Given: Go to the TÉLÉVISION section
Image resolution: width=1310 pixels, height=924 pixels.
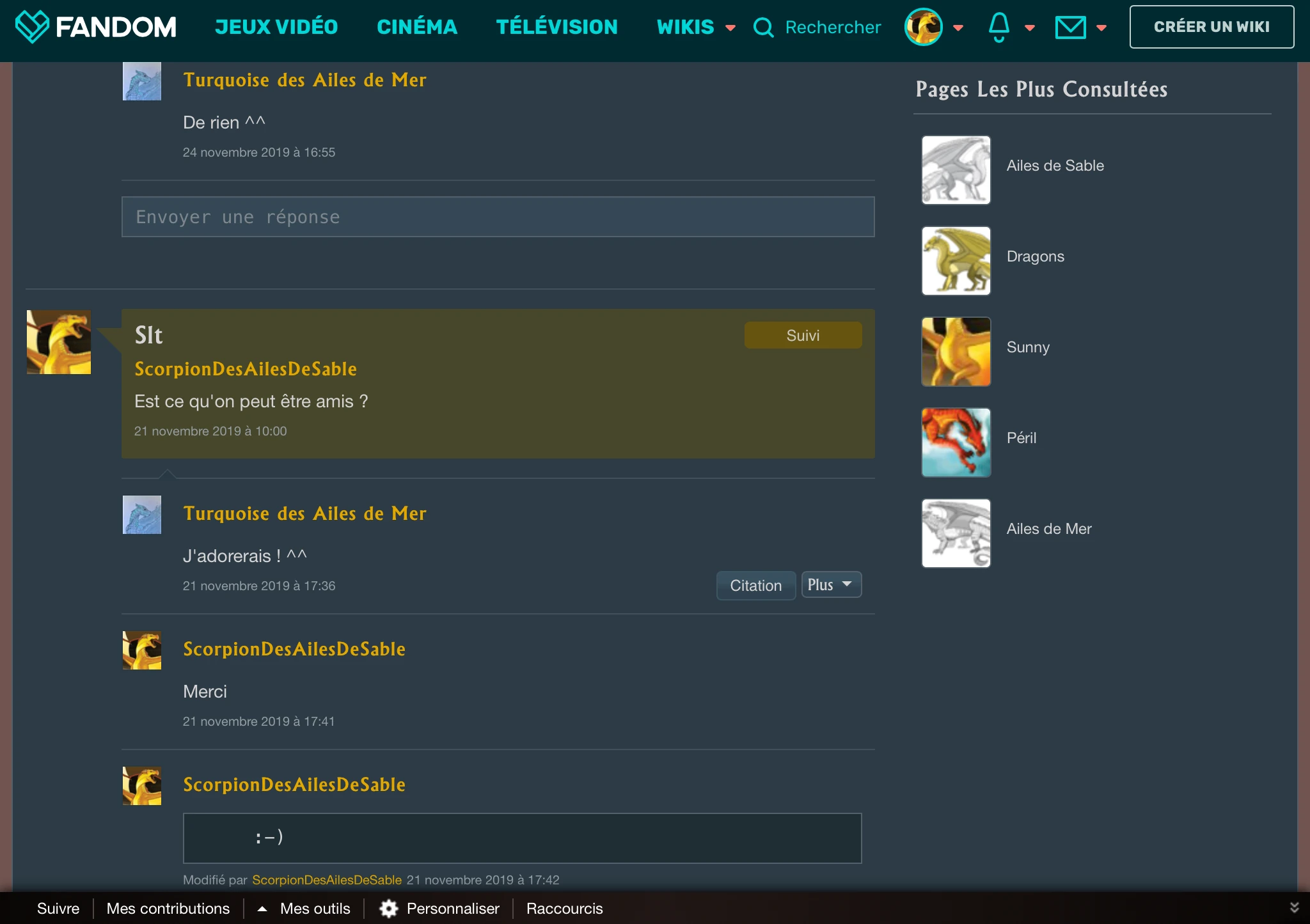Looking at the screenshot, I should tap(556, 27).
